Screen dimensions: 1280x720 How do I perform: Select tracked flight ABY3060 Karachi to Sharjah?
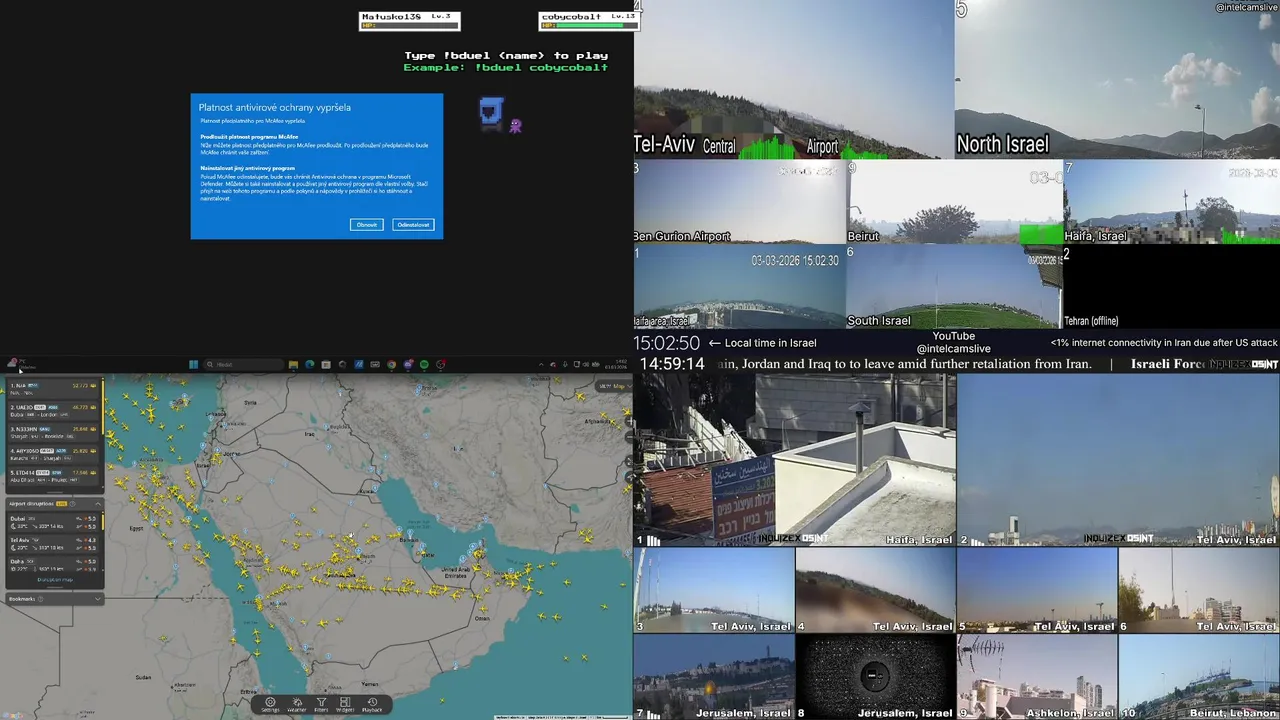click(53, 453)
